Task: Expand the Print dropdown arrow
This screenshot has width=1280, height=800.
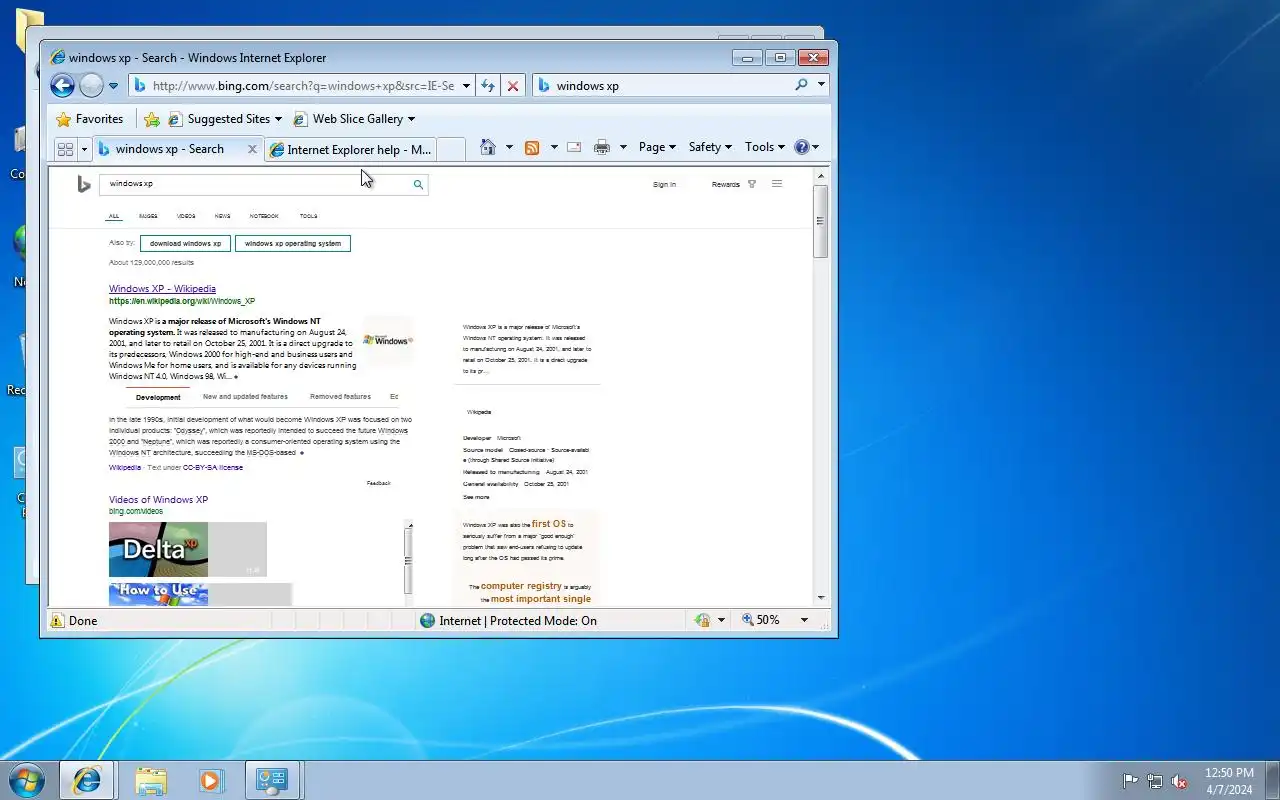Action: click(623, 147)
